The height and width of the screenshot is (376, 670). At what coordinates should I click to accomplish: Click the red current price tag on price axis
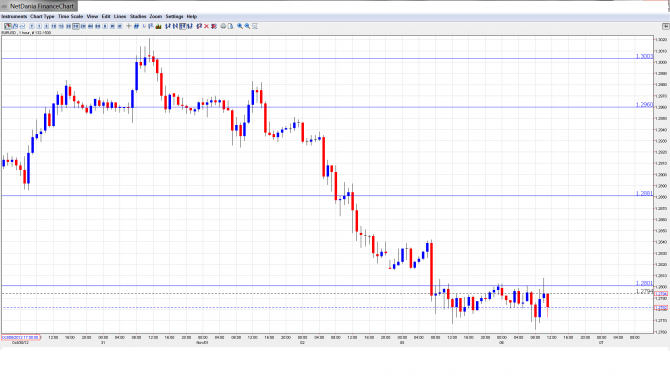[x=661, y=294]
